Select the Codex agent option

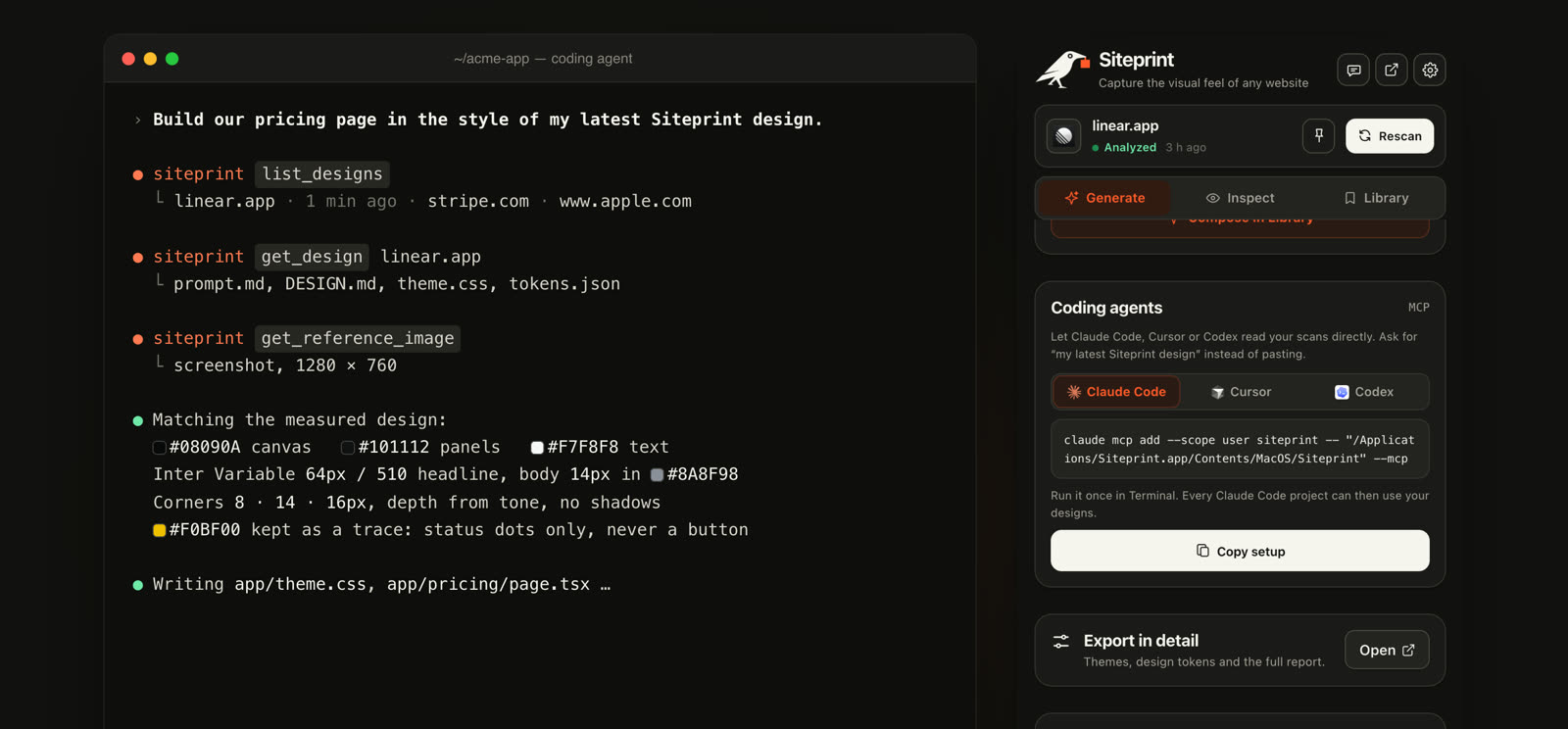tap(1364, 392)
